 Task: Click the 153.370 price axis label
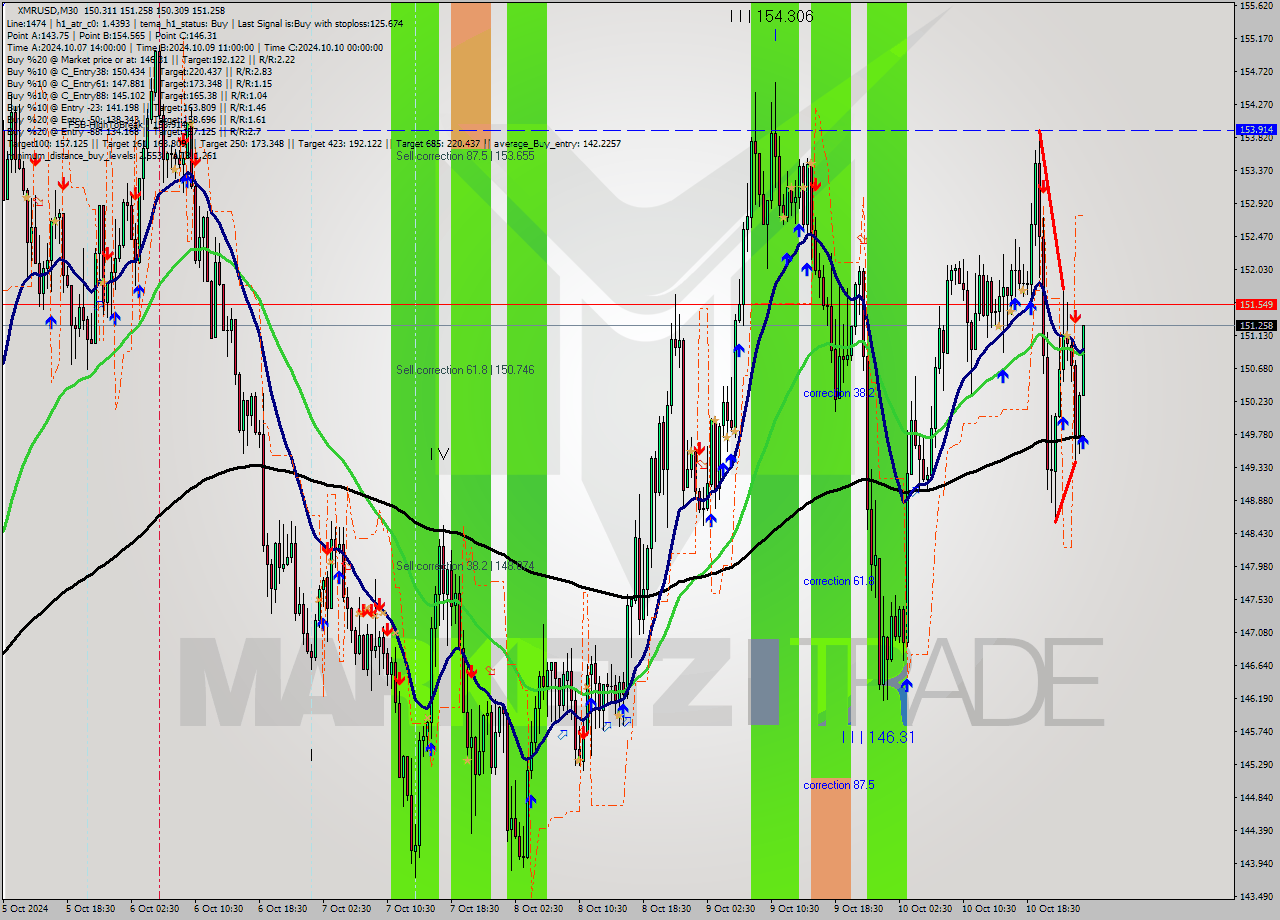point(1256,171)
